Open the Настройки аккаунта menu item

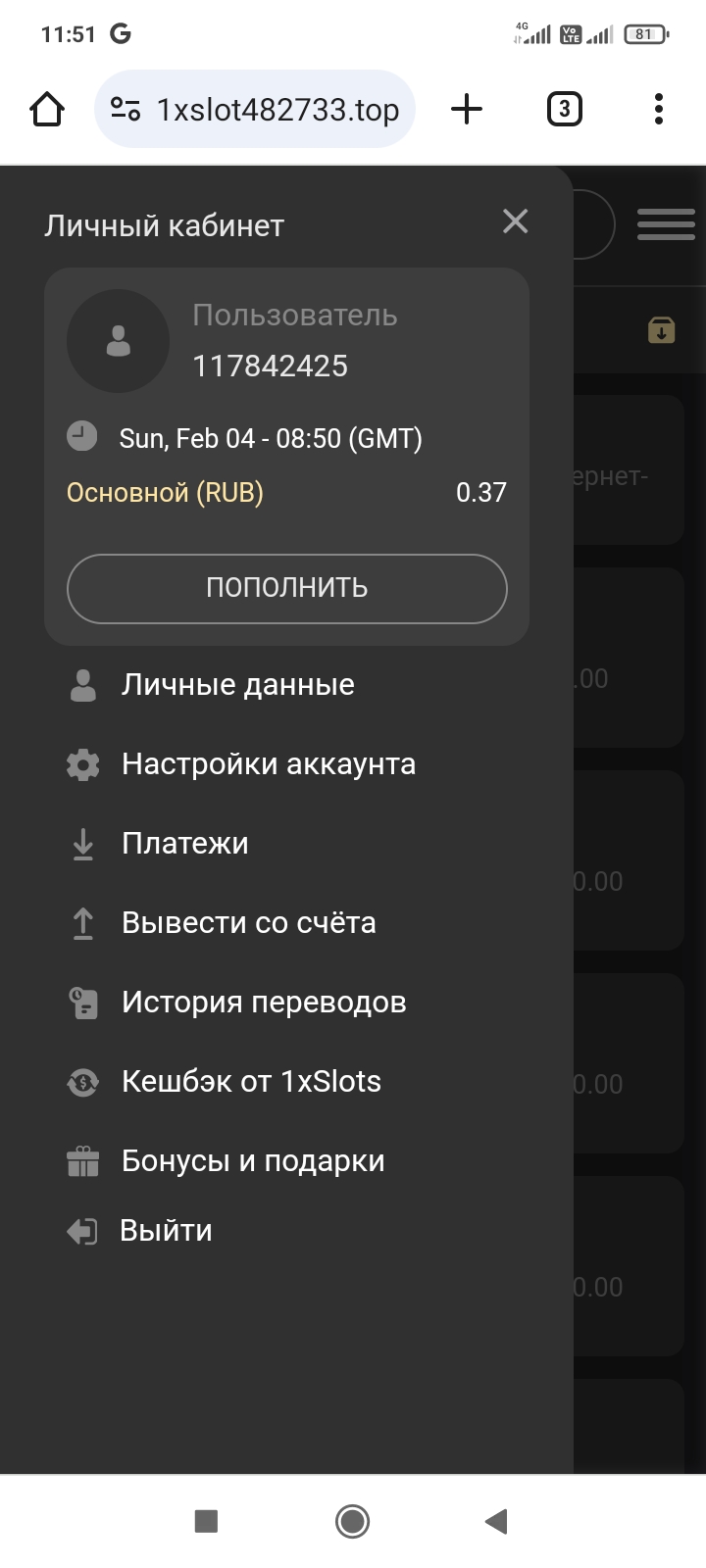[x=268, y=764]
